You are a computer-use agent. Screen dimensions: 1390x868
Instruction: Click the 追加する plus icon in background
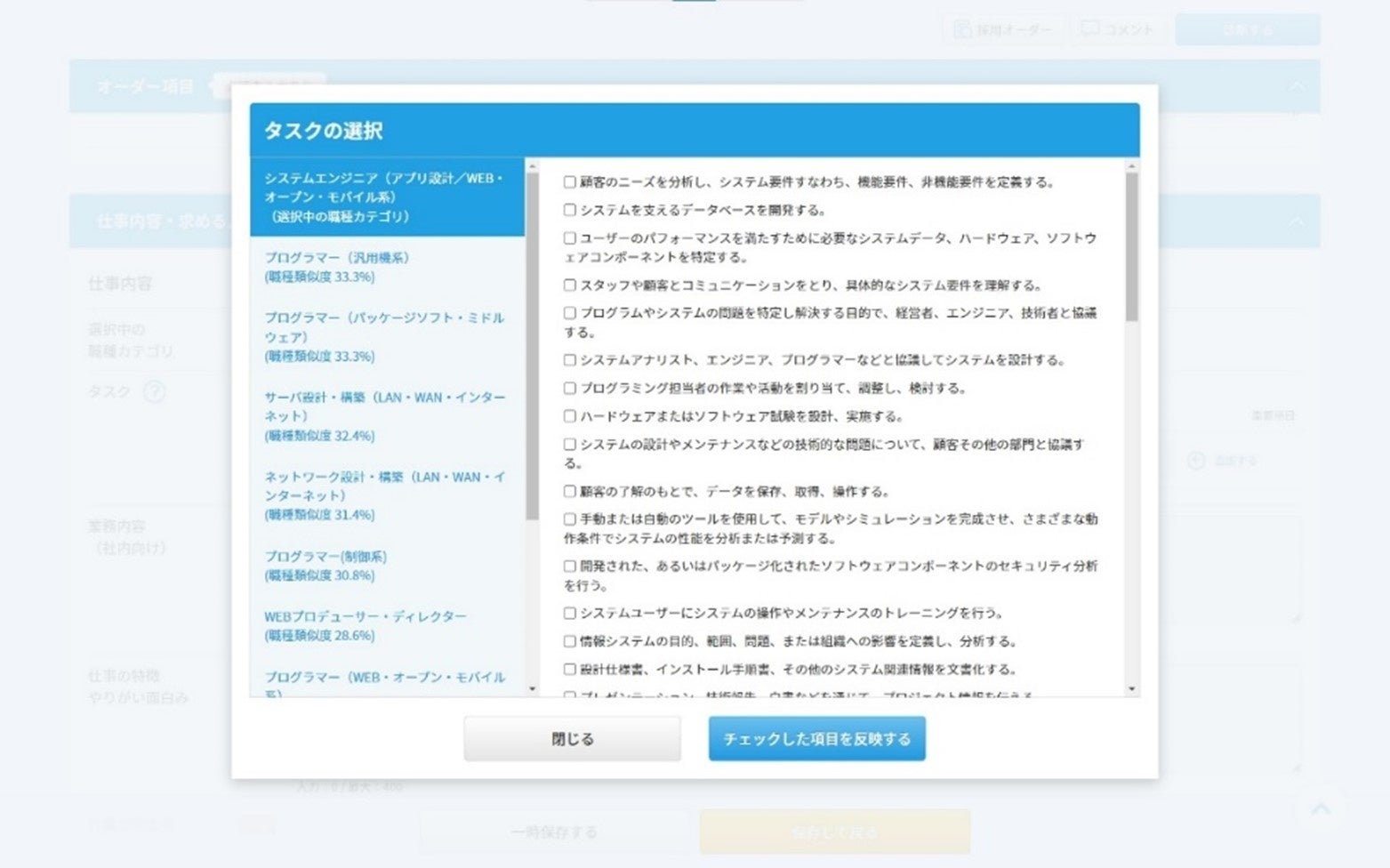point(1196,460)
